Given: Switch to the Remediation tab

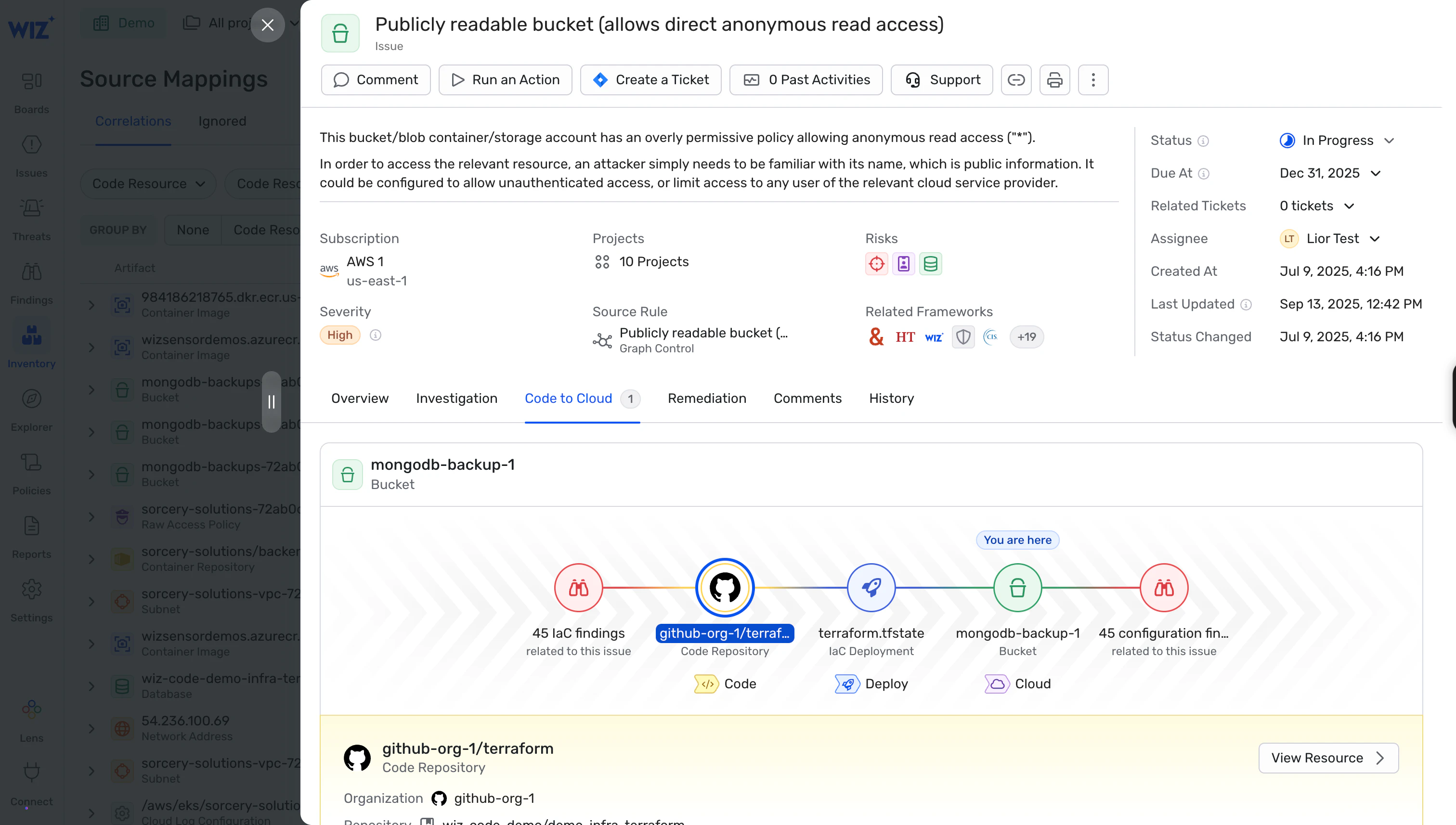Looking at the screenshot, I should (x=707, y=399).
